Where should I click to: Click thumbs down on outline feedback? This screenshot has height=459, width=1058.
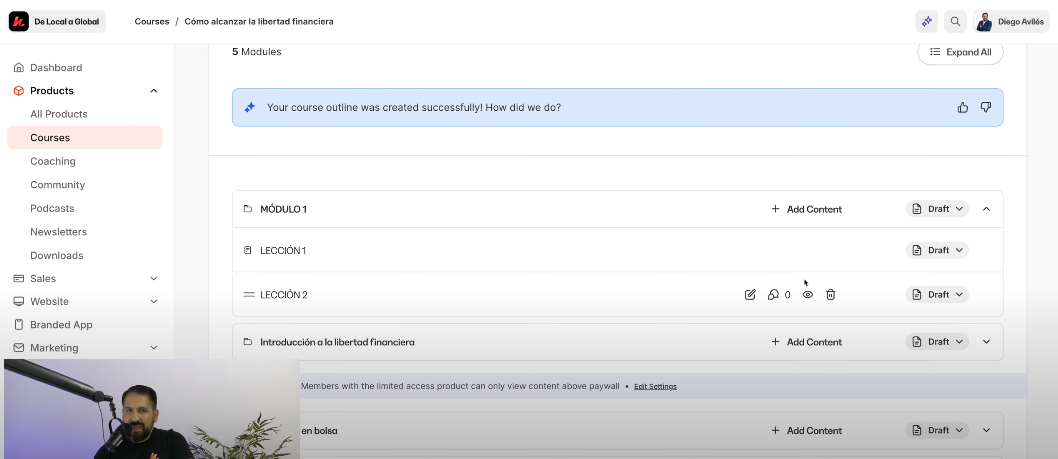[x=986, y=107]
